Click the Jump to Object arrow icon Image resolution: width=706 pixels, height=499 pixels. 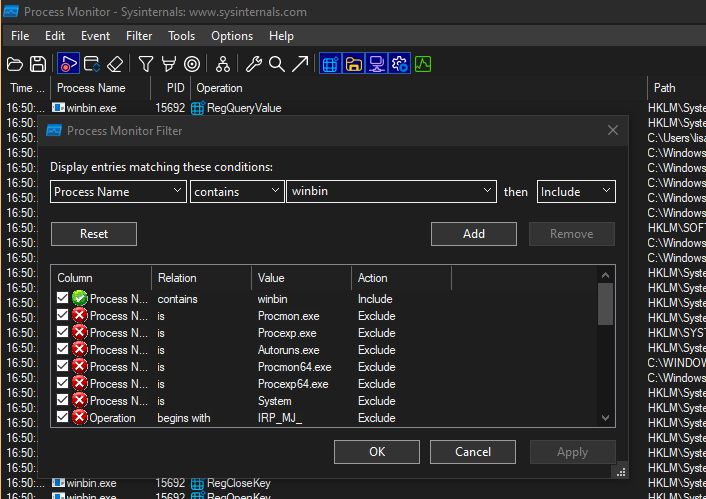(x=300, y=64)
